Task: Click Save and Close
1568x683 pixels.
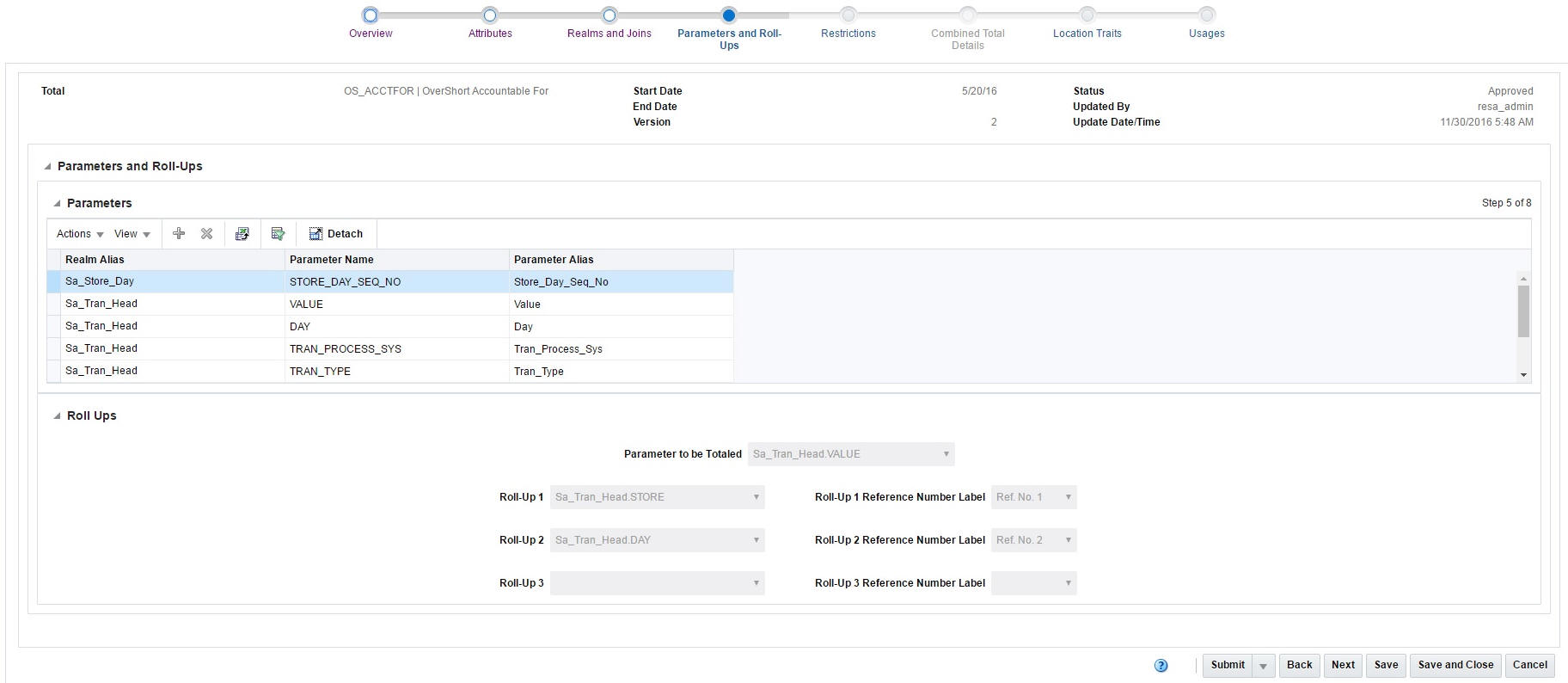Action: point(1455,665)
